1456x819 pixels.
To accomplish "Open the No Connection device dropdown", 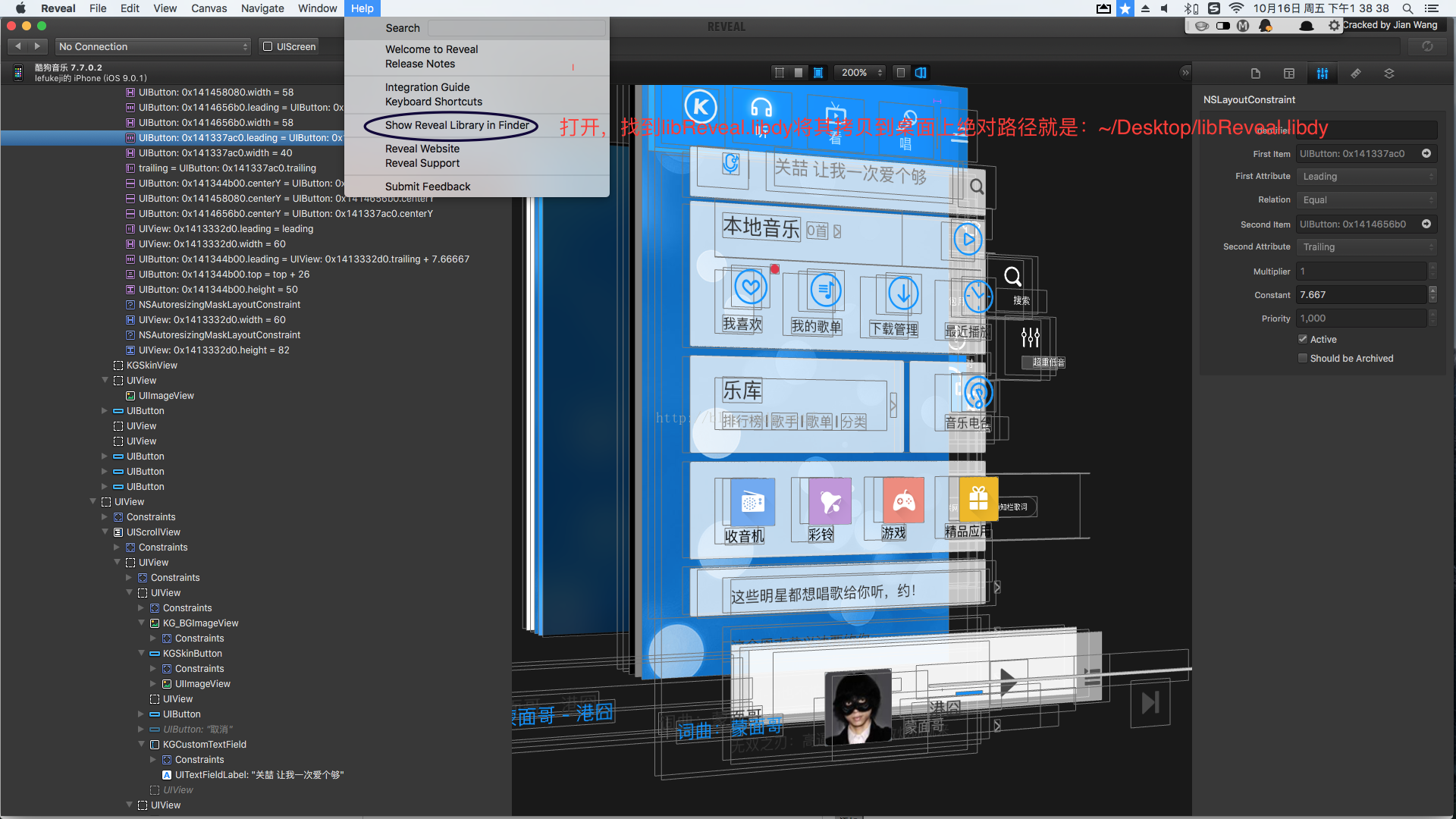I will 153,46.
